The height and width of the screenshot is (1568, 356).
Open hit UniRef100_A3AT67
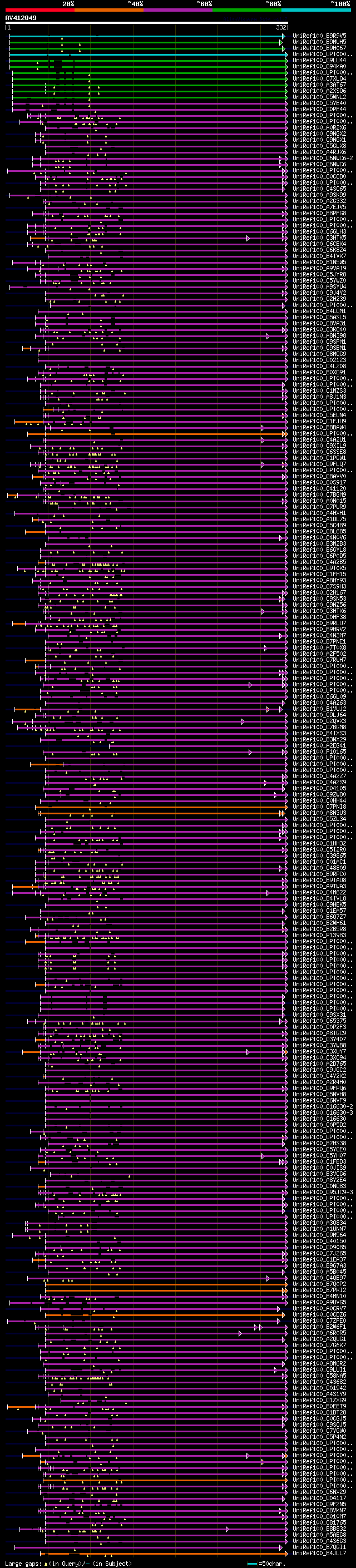pyautogui.click(x=319, y=85)
